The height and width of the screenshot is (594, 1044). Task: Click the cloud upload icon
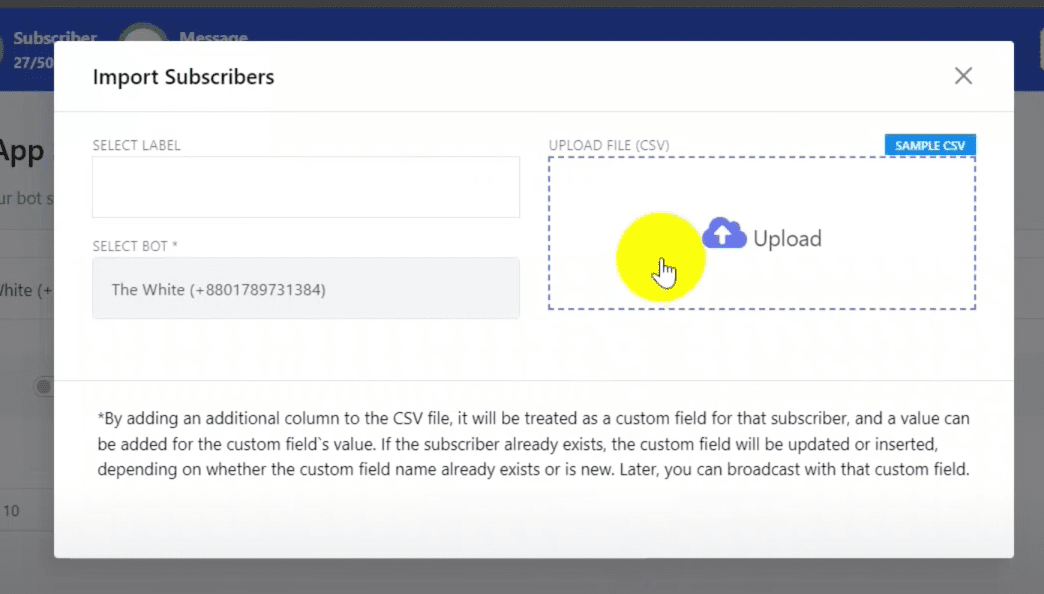pyautogui.click(x=724, y=234)
